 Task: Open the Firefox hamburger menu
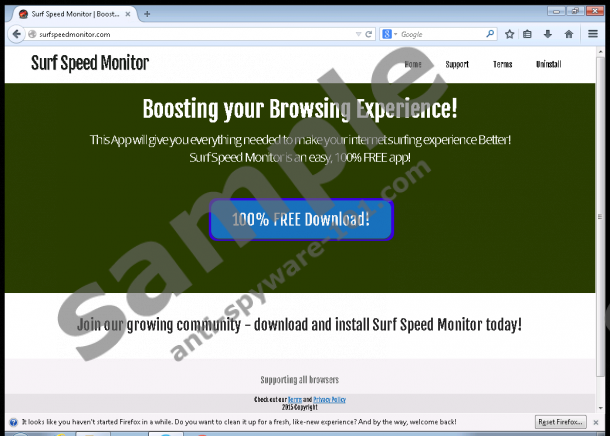click(593, 34)
